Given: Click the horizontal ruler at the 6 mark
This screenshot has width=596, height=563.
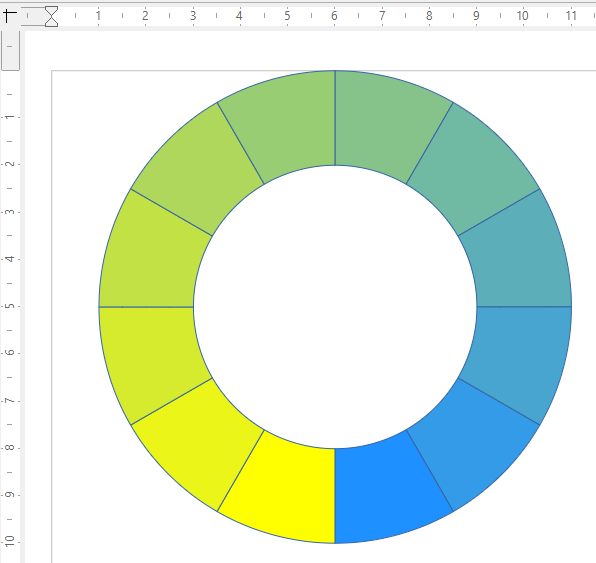Looking at the screenshot, I should (334, 16).
